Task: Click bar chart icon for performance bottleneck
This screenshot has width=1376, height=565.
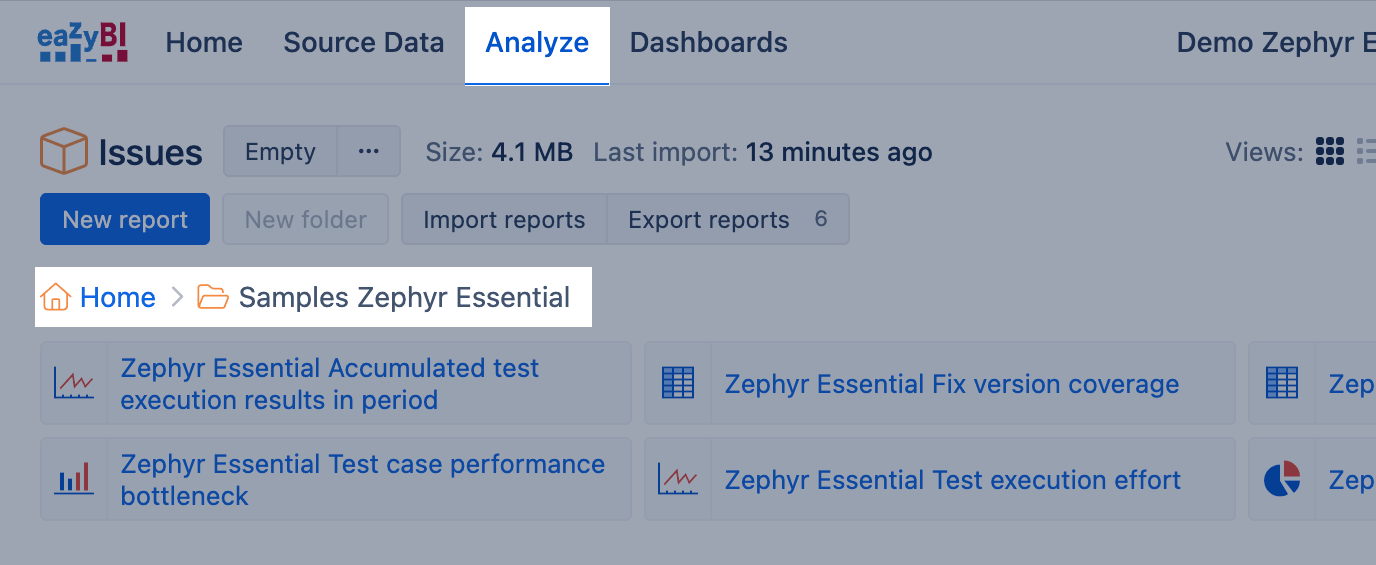Action: pos(75,479)
